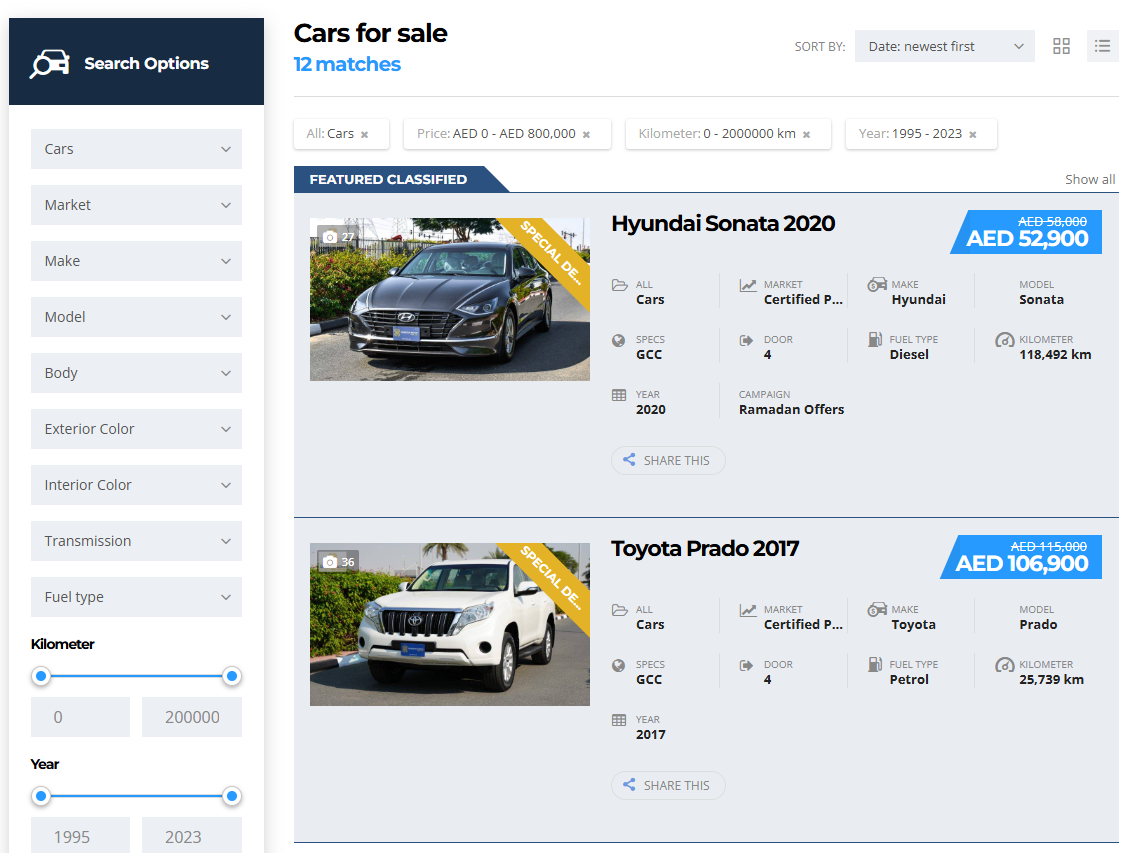
Task: Click share icon under Hyundai Sonata listing
Action: (629, 460)
